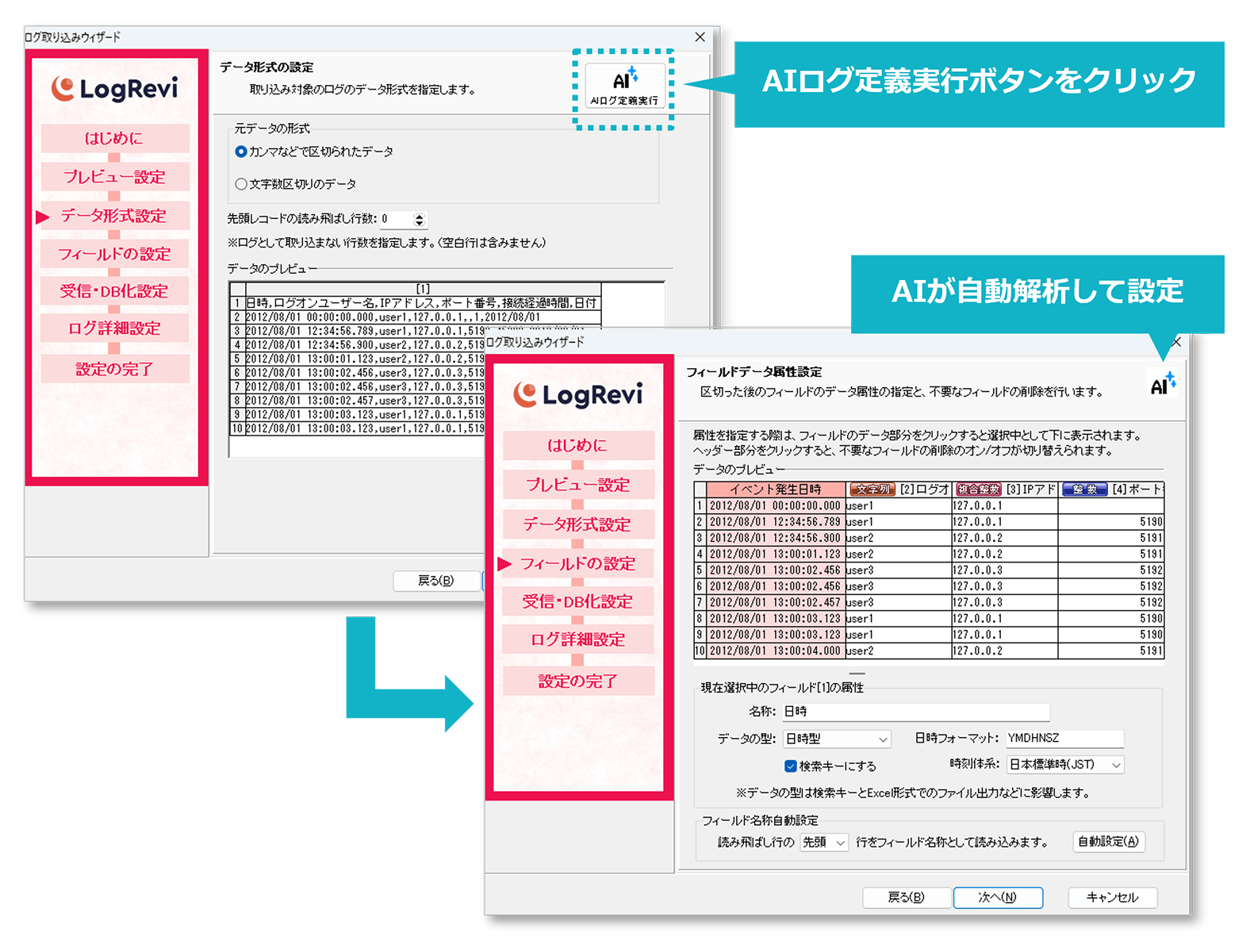1250x952 pixels.
Task: Select 受信・DB化設定 step in front wizard sidebar
Action: [x=578, y=601]
